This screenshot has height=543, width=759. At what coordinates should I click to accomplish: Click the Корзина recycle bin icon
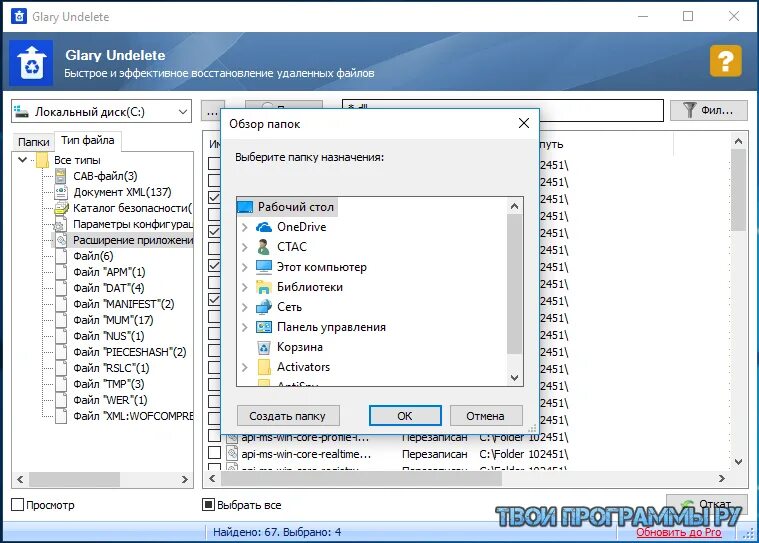(264, 347)
